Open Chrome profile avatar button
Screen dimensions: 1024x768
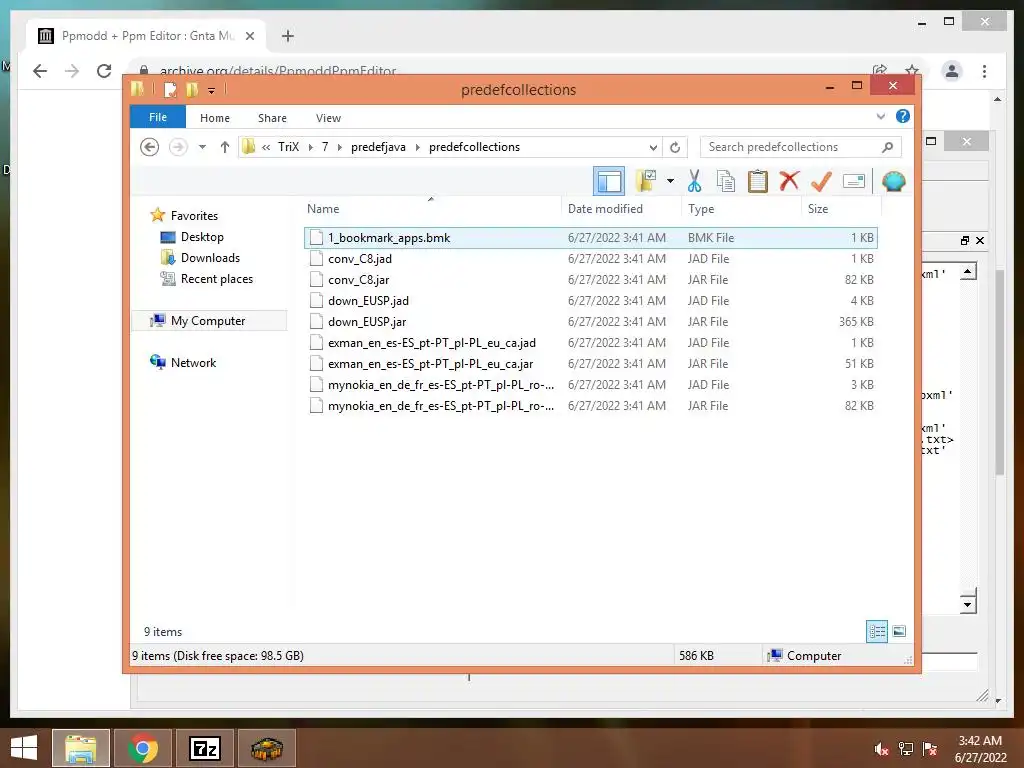pos(952,71)
